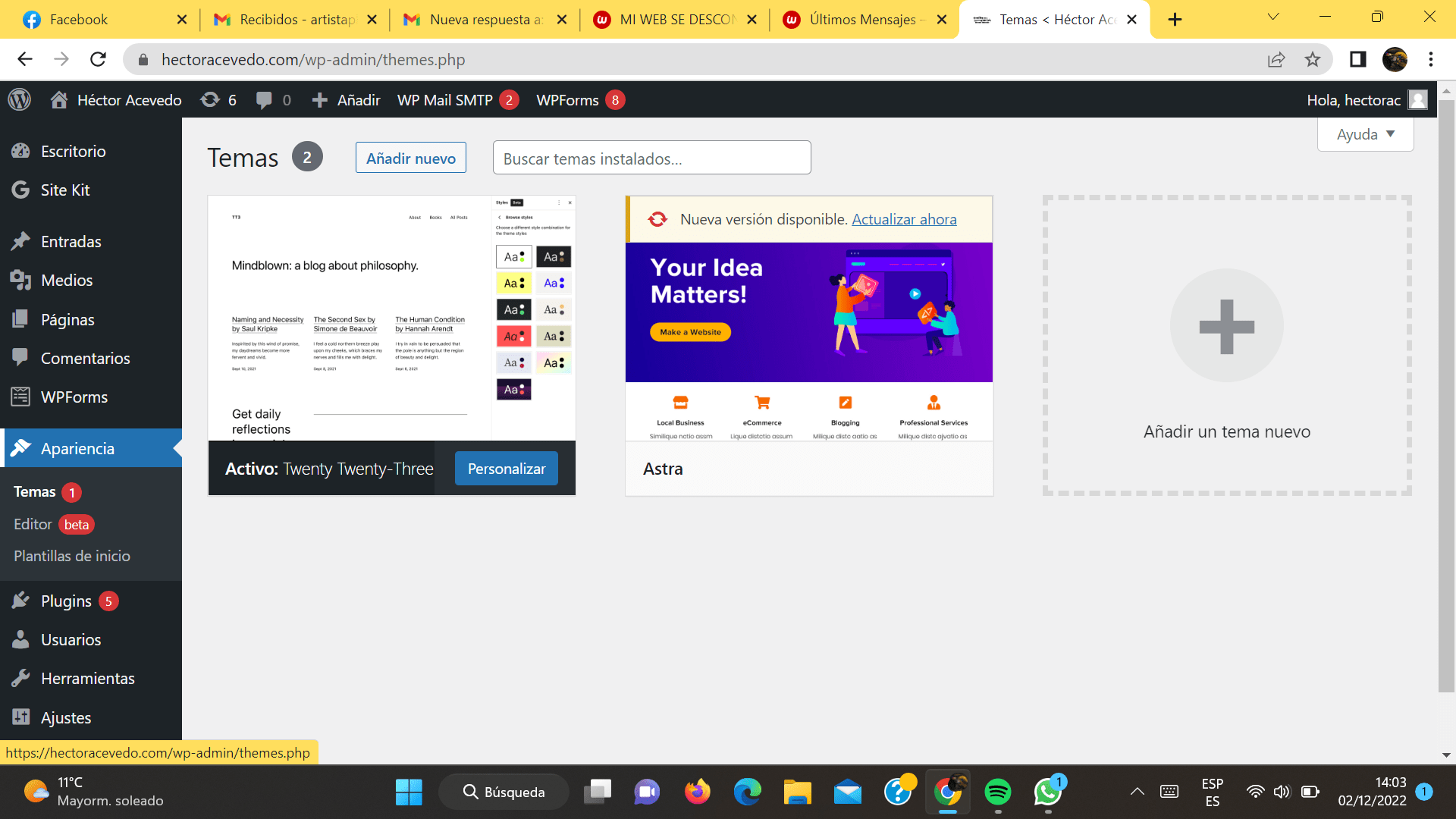Select Apariencia sidebar menu
1456x819 pixels.
pyautogui.click(x=91, y=448)
